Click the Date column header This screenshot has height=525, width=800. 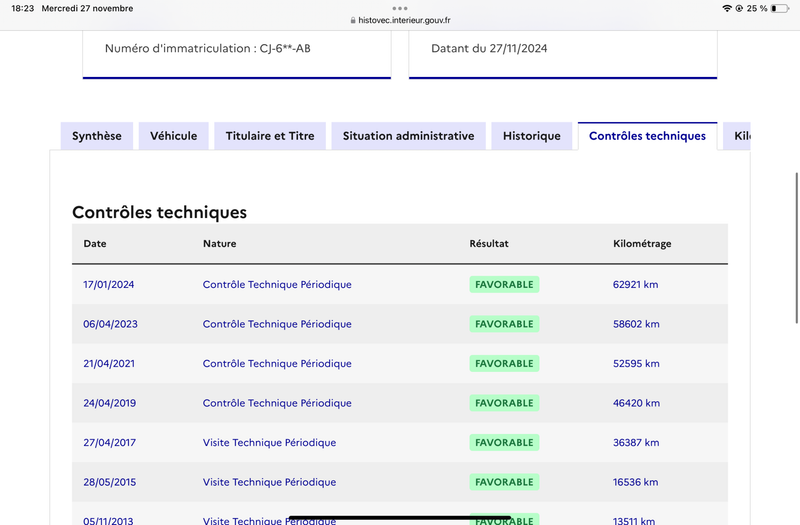(95, 243)
